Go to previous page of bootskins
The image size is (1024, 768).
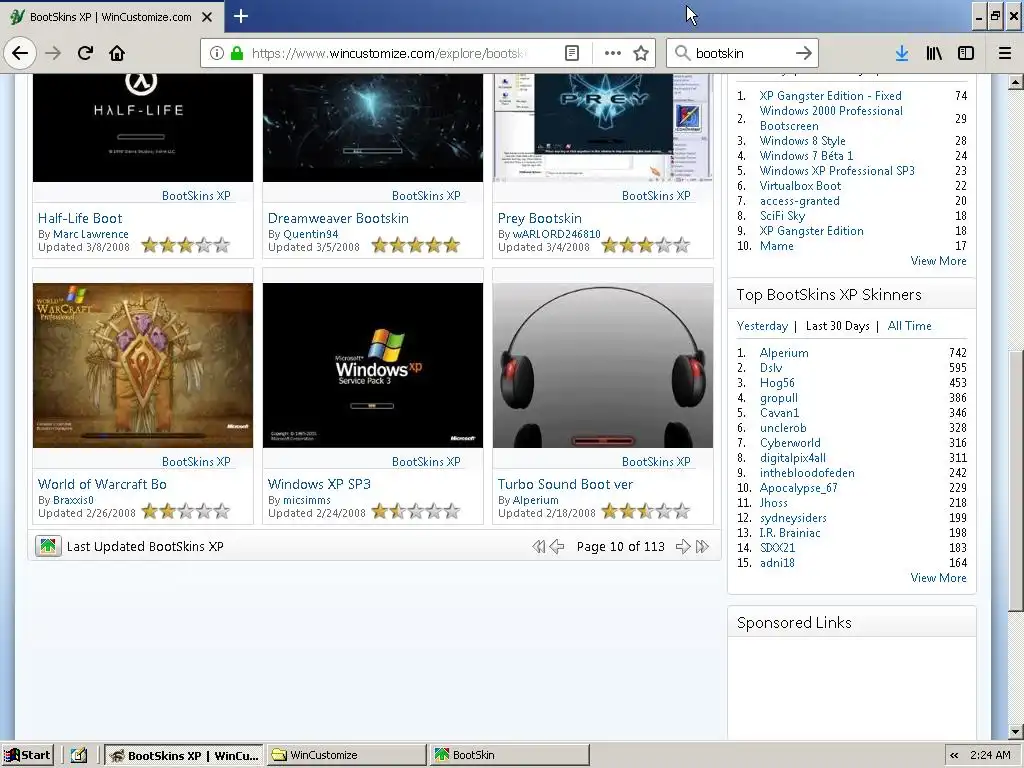coord(556,547)
